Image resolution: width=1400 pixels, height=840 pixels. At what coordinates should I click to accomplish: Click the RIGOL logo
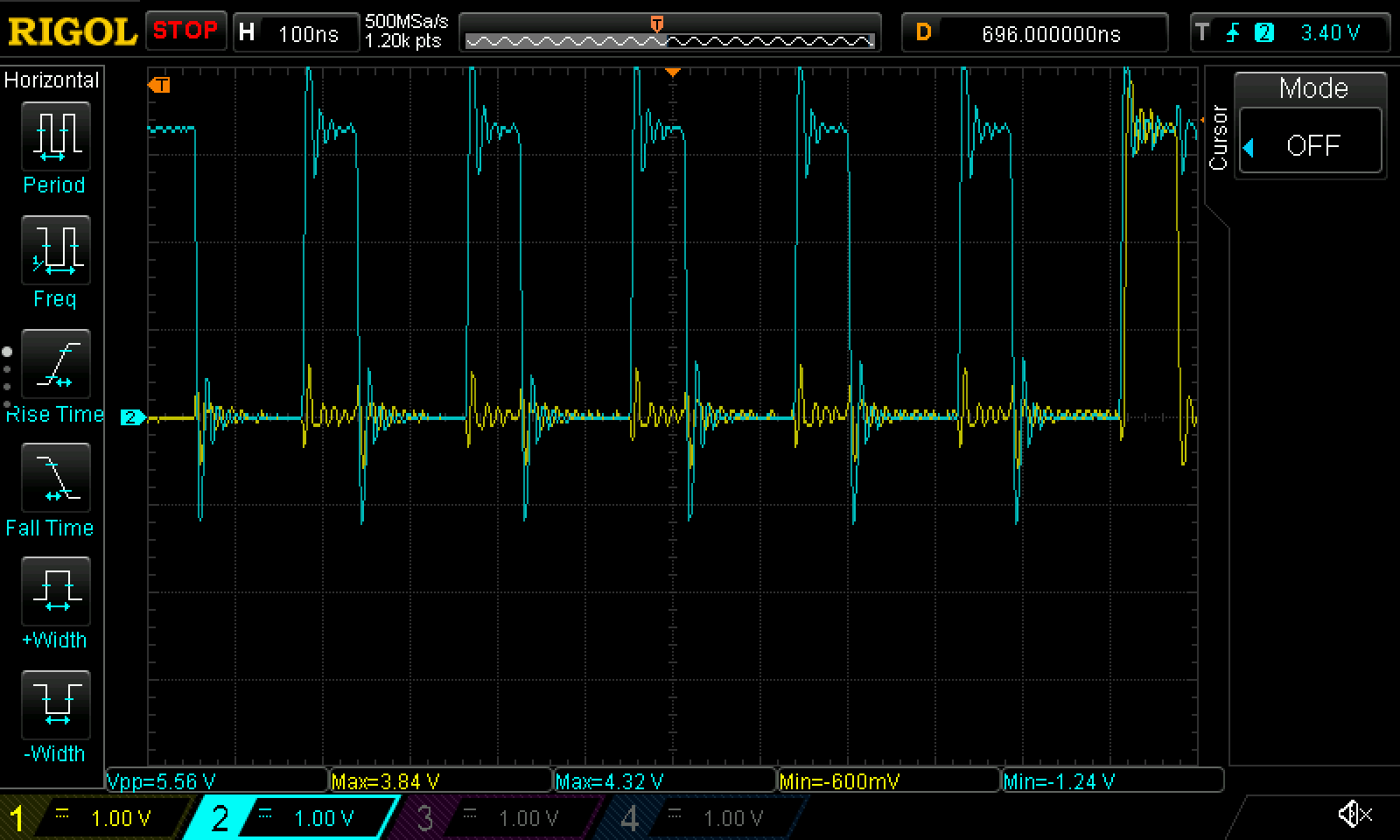coord(72,32)
